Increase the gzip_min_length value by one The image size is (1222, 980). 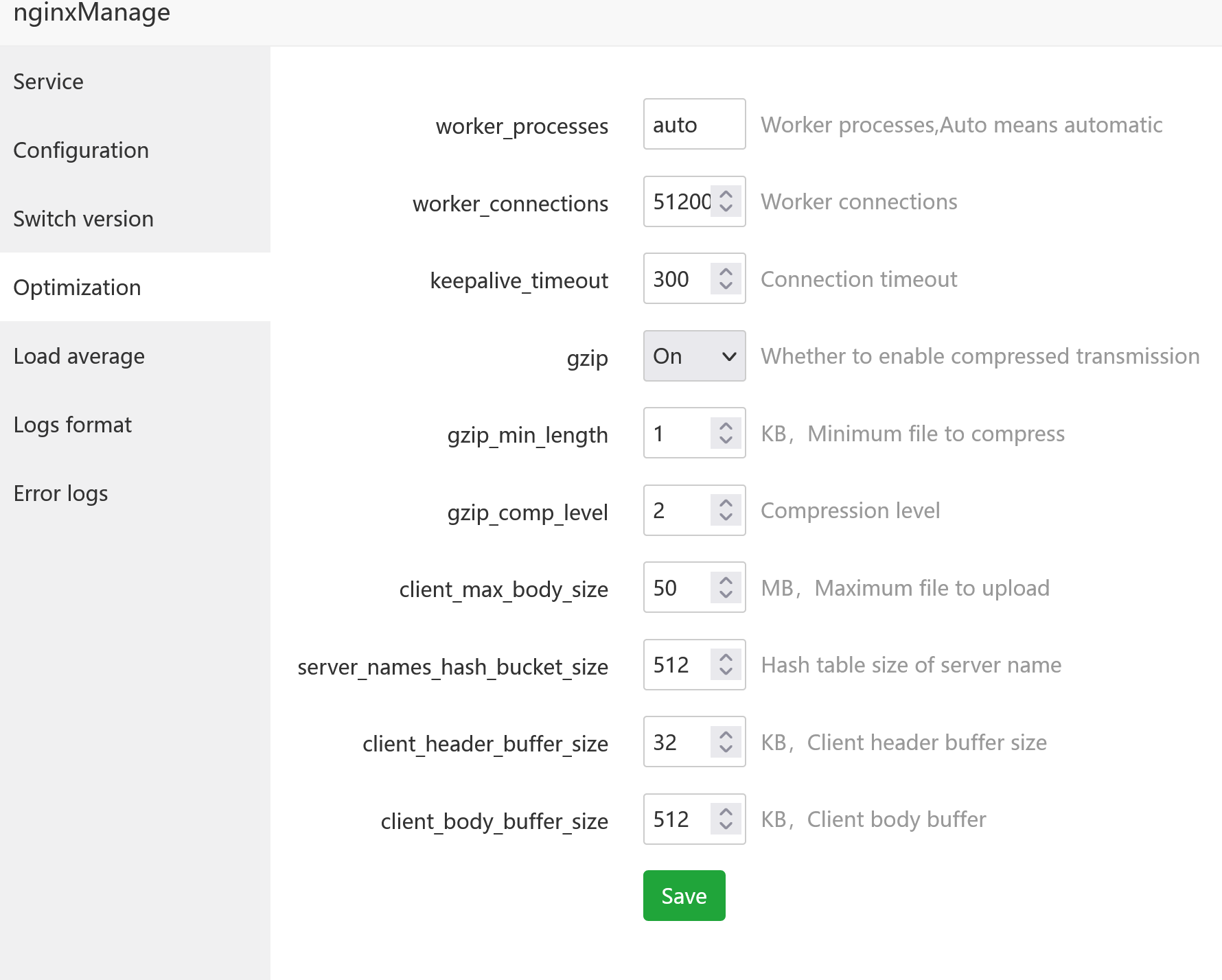(x=726, y=426)
